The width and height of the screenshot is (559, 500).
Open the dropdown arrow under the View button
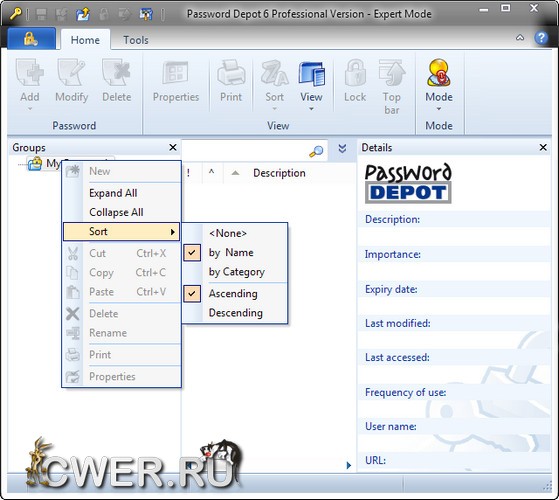[311, 109]
